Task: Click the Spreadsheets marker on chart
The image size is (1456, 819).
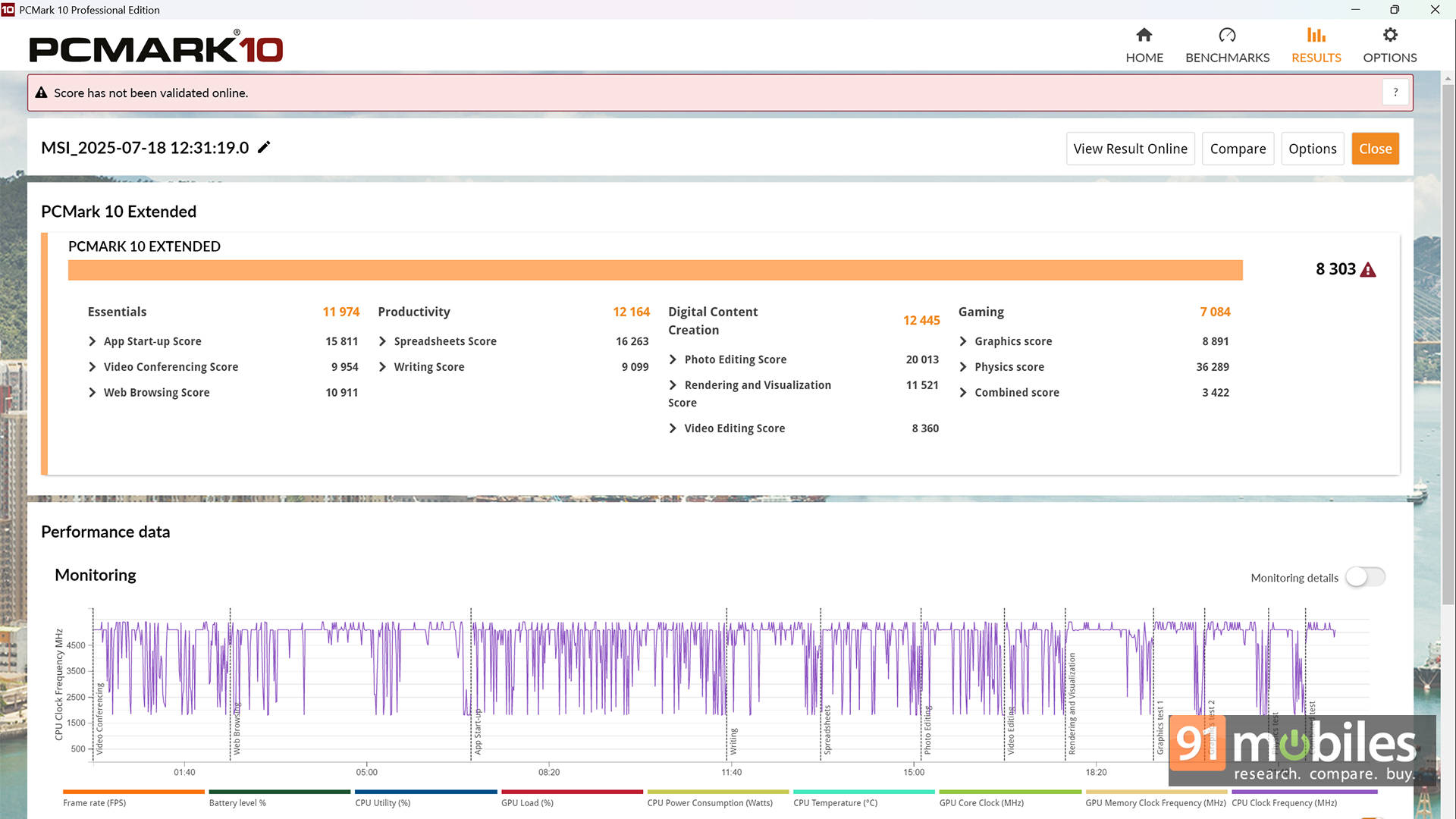Action: (827, 730)
